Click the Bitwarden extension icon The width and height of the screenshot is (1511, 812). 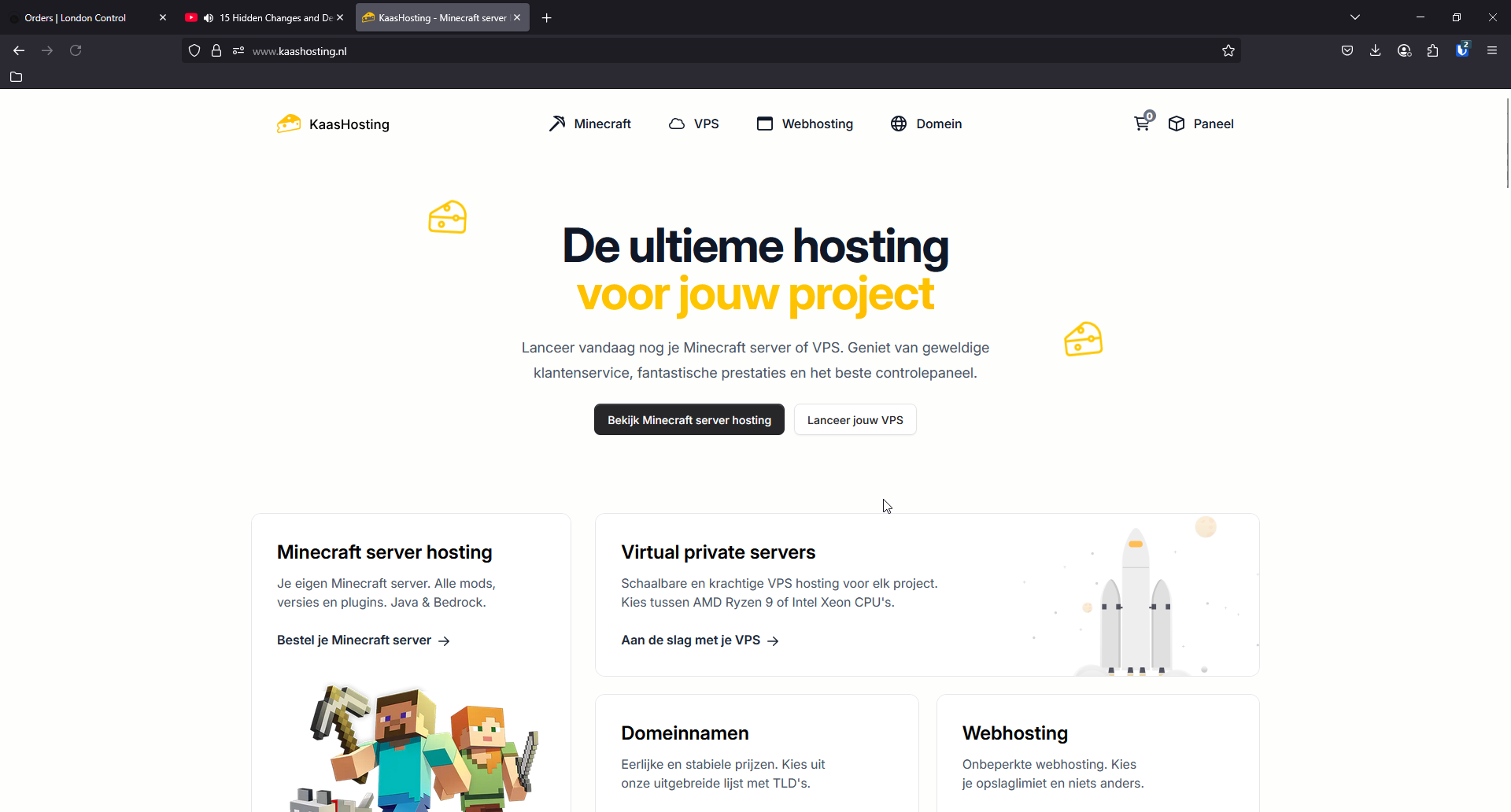click(1461, 50)
